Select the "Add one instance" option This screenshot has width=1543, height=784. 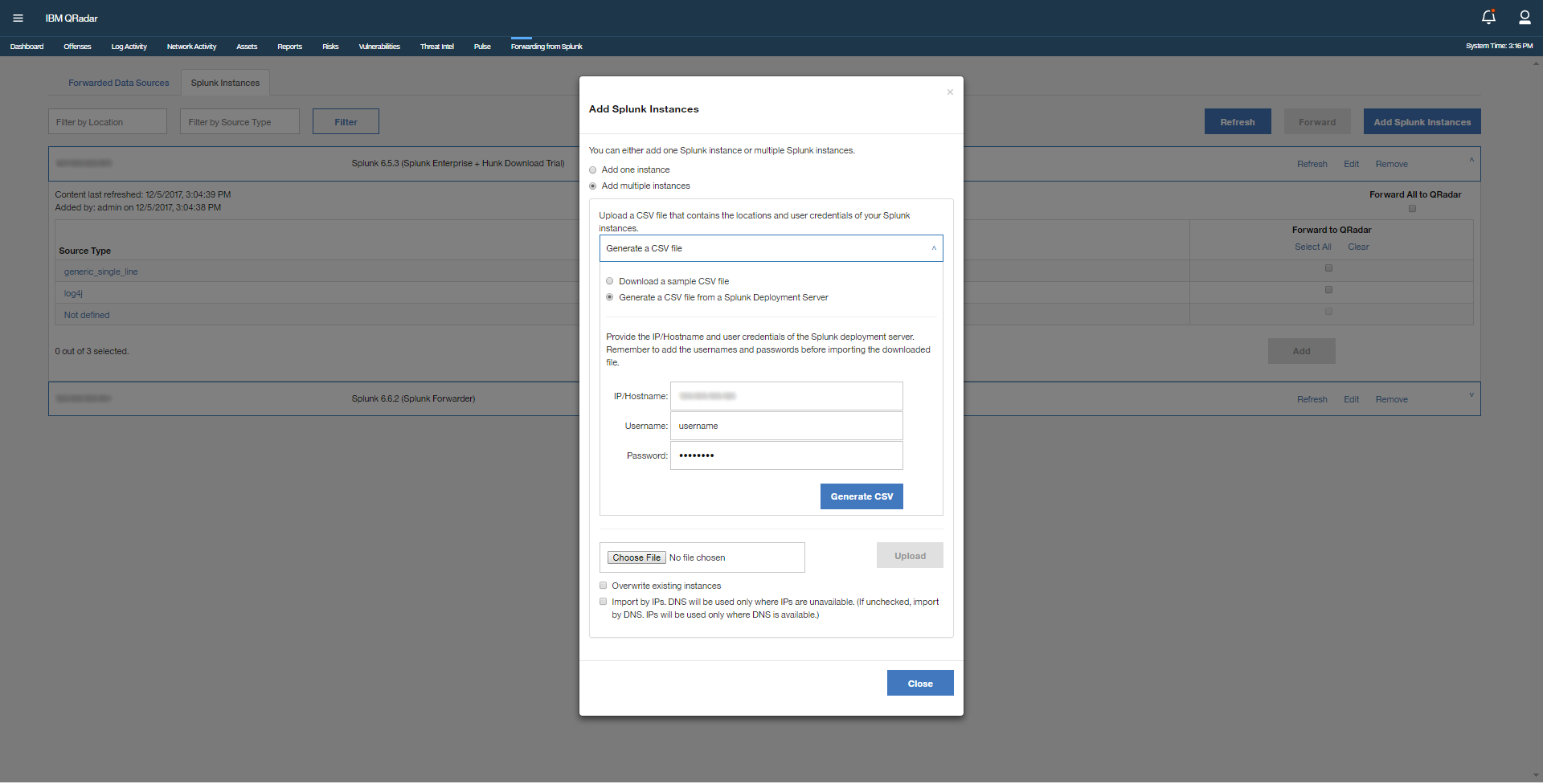click(592, 169)
